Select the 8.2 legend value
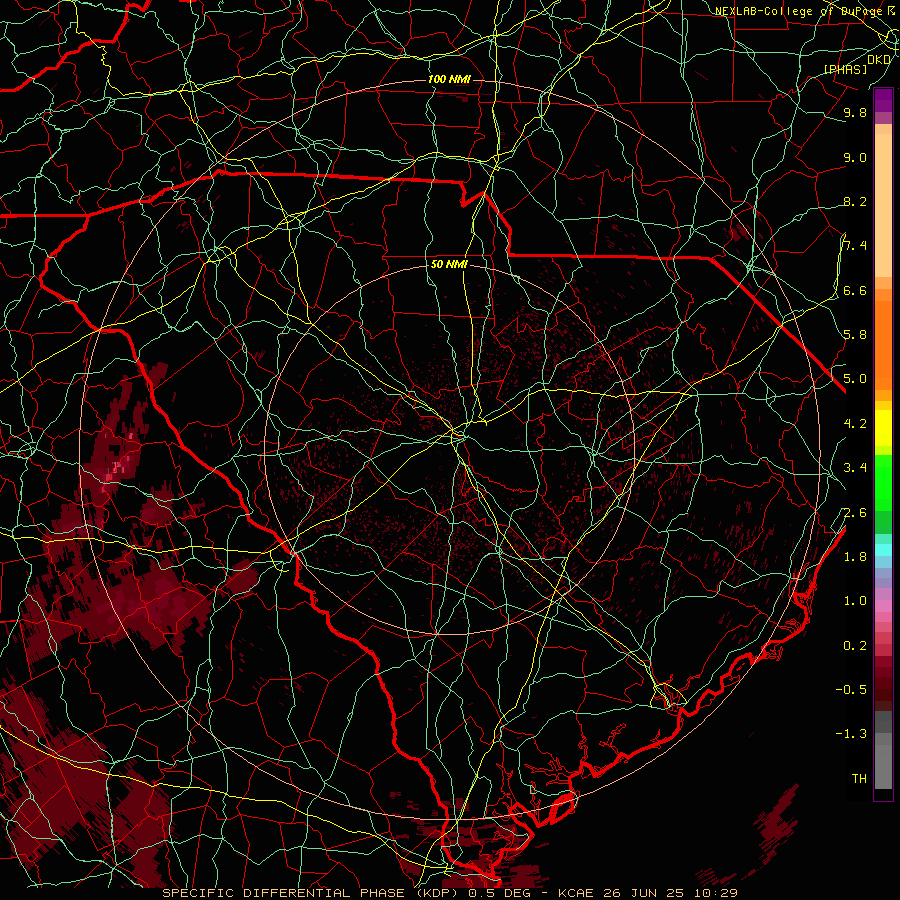900x900 pixels. pyautogui.click(x=855, y=201)
